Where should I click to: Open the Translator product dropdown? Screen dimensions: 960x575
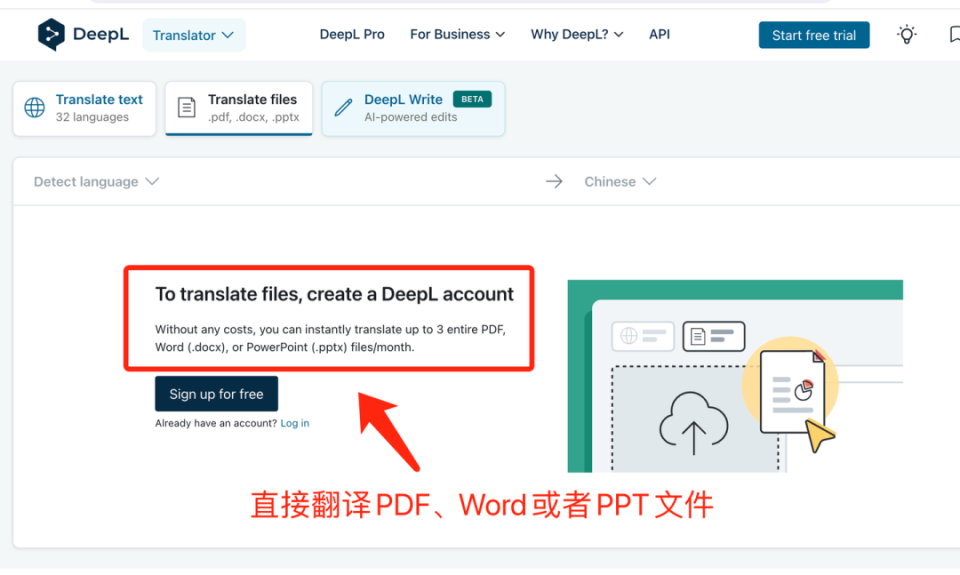[193, 35]
